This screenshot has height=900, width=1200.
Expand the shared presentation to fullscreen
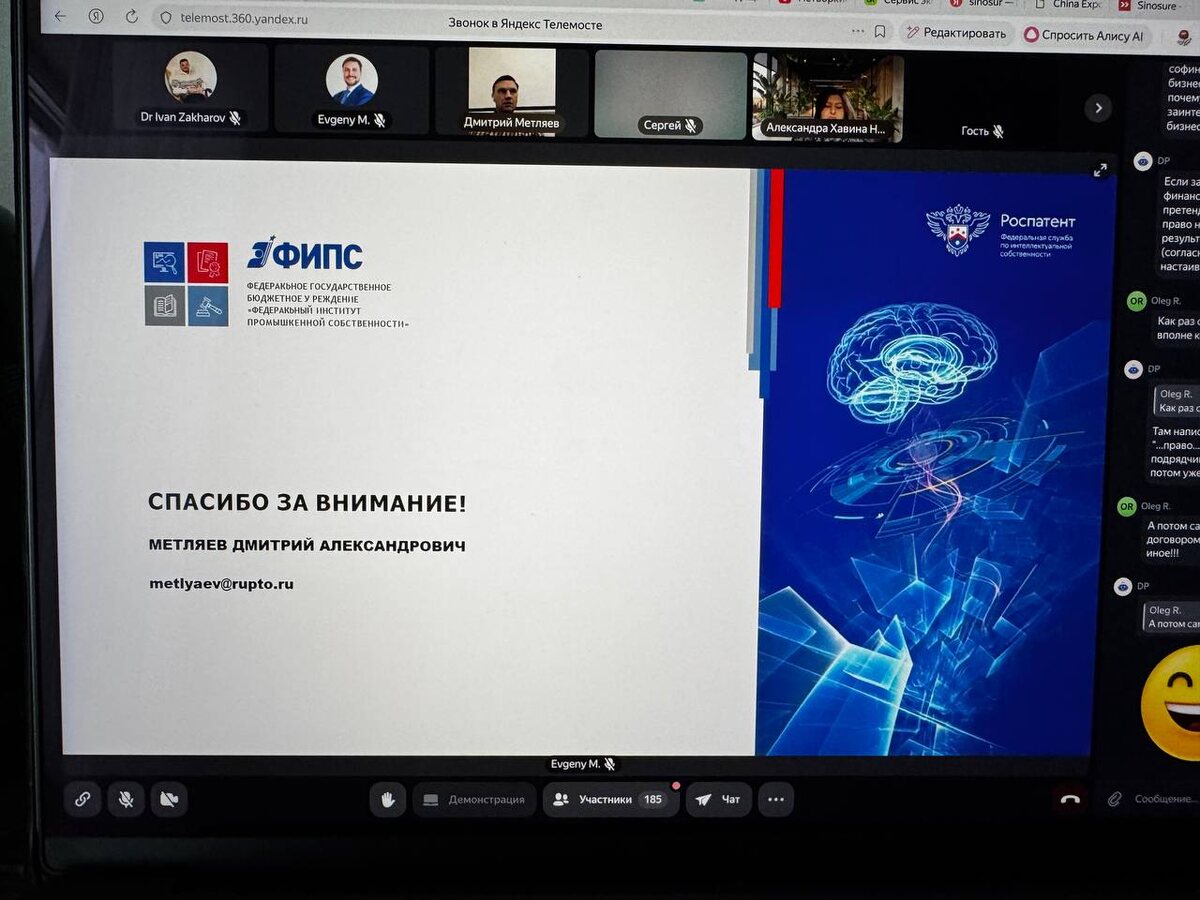(x=1100, y=170)
